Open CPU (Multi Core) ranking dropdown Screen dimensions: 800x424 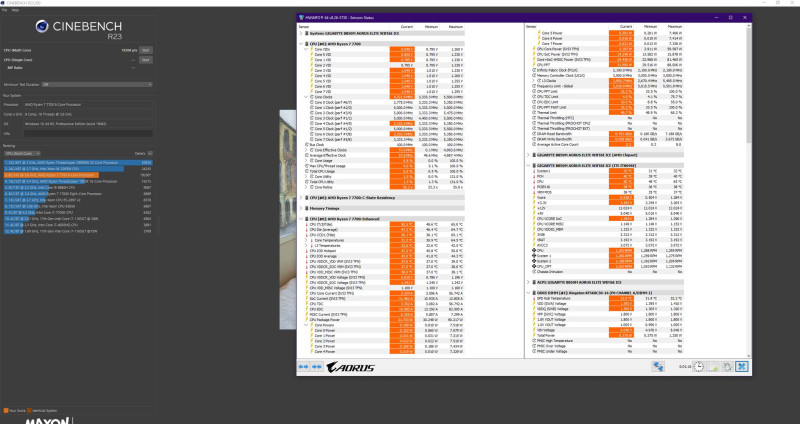tap(22, 154)
